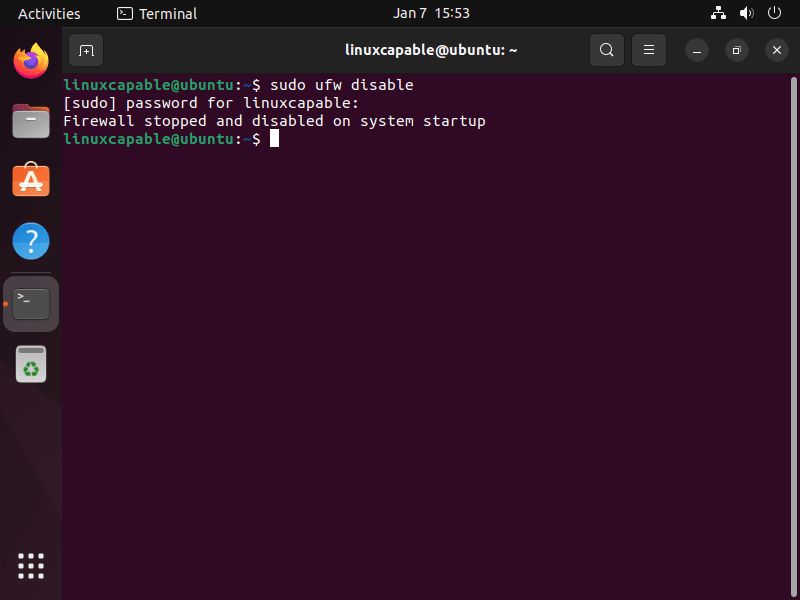Open the Help application icon
The width and height of the screenshot is (800, 600).
(31, 241)
